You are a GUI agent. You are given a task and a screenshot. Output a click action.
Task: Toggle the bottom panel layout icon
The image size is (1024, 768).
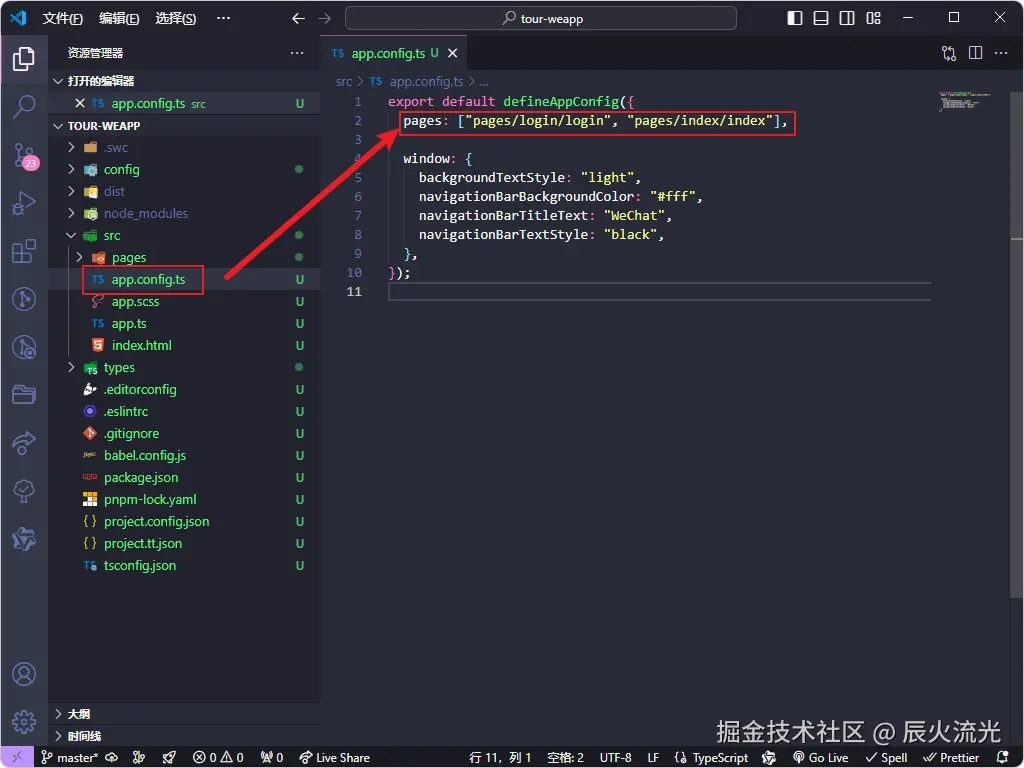[x=821, y=18]
